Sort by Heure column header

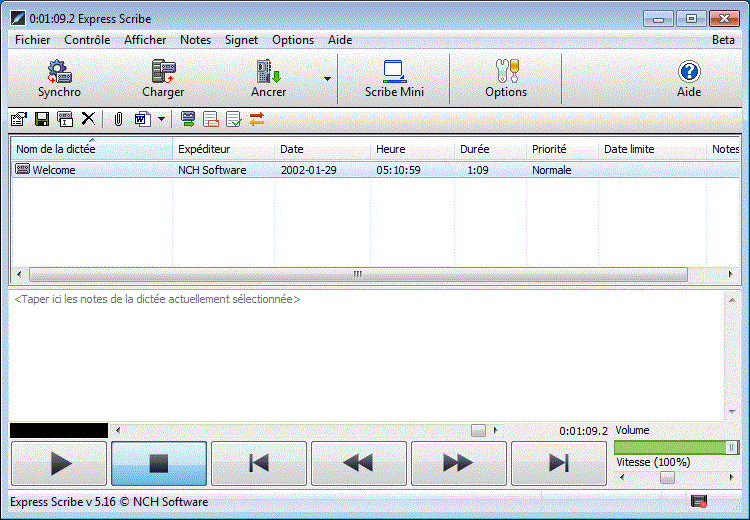point(412,149)
